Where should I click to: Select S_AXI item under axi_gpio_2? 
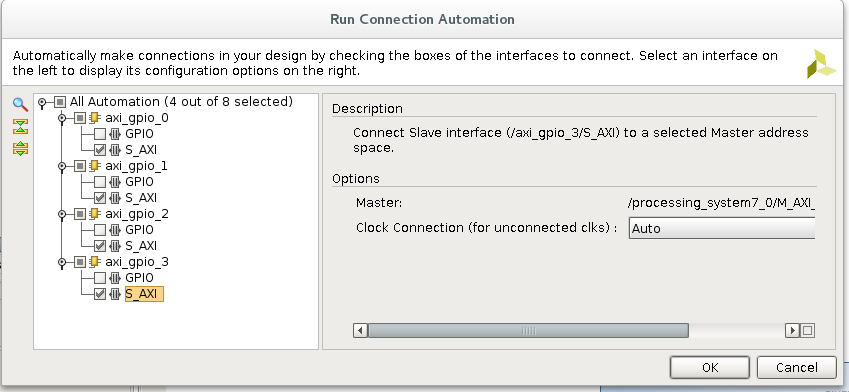click(141, 246)
